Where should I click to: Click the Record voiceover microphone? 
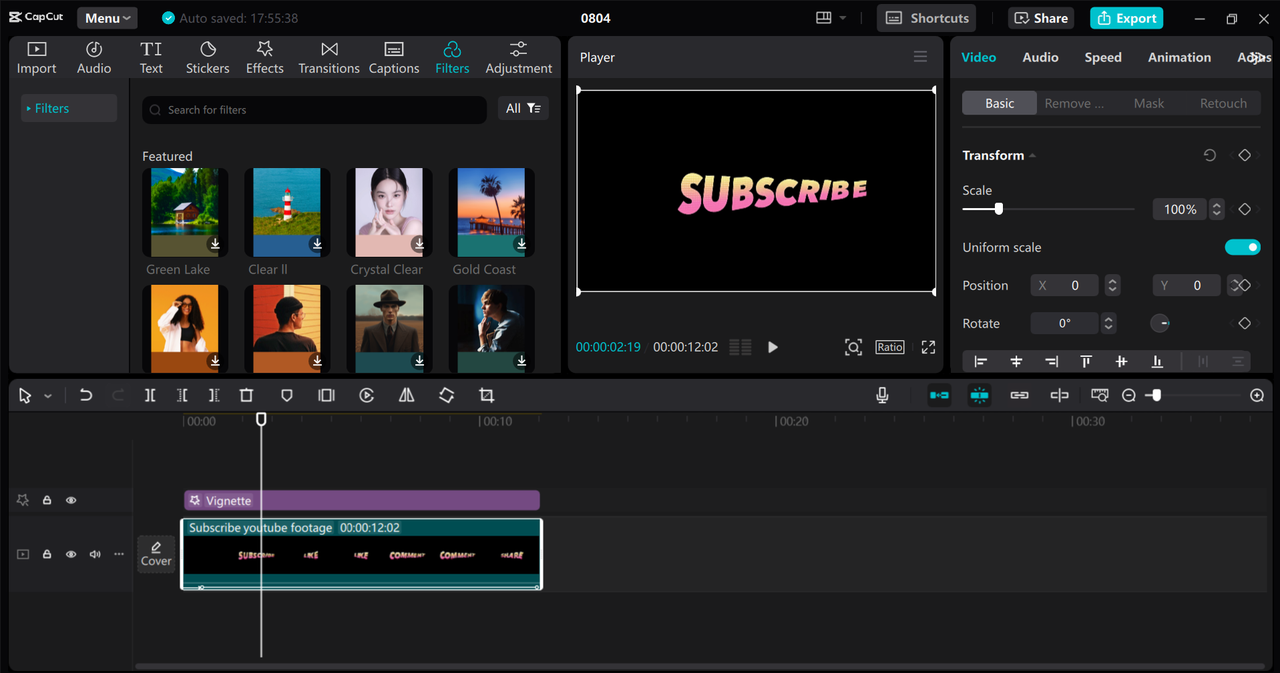(882, 396)
